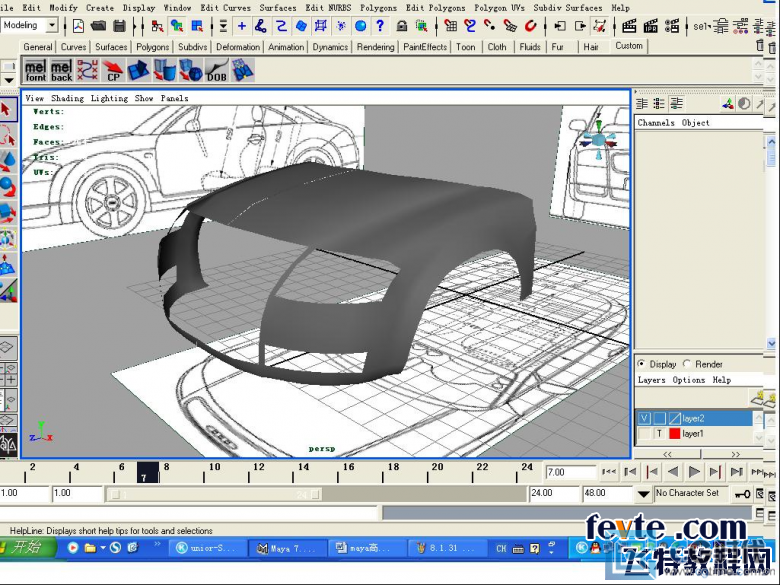The height and width of the screenshot is (585, 780).
Task: Open the Polygon UVs menu
Action: [x=499, y=8]
